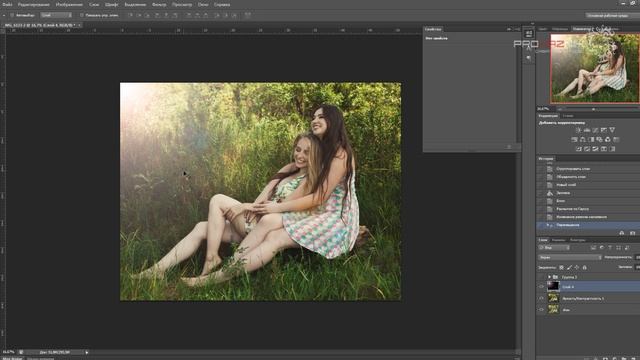The height and width of the screenshot is (360, 640).
Task: Open the Просмотр (View) menu
Action: (182, 4)
